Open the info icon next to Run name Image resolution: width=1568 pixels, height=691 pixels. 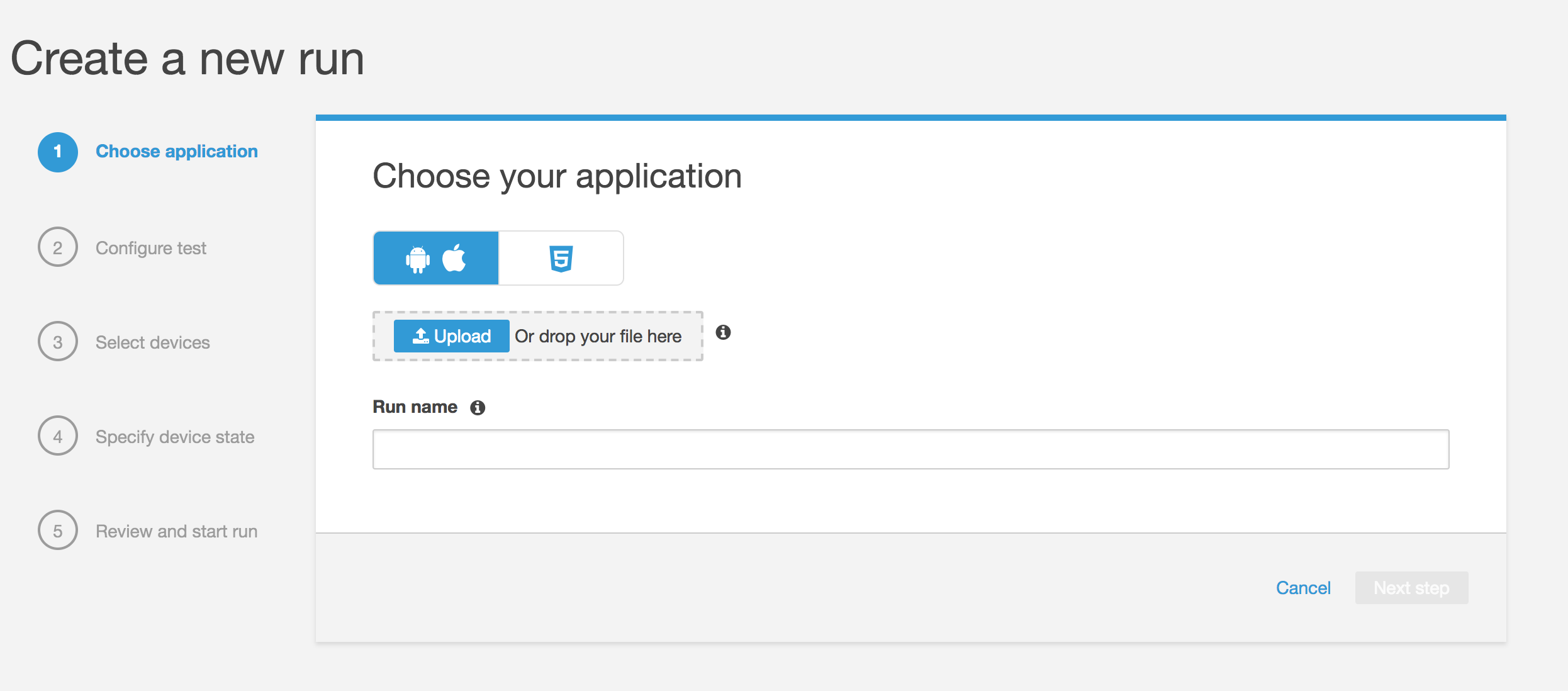coord(478,408)
